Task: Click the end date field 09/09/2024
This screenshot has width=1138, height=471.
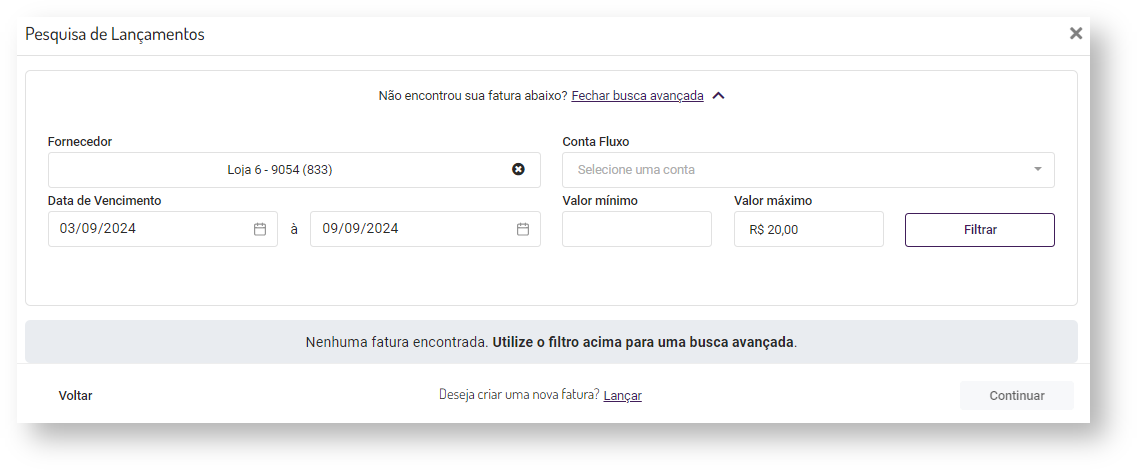Action: (x=412, y=229)
